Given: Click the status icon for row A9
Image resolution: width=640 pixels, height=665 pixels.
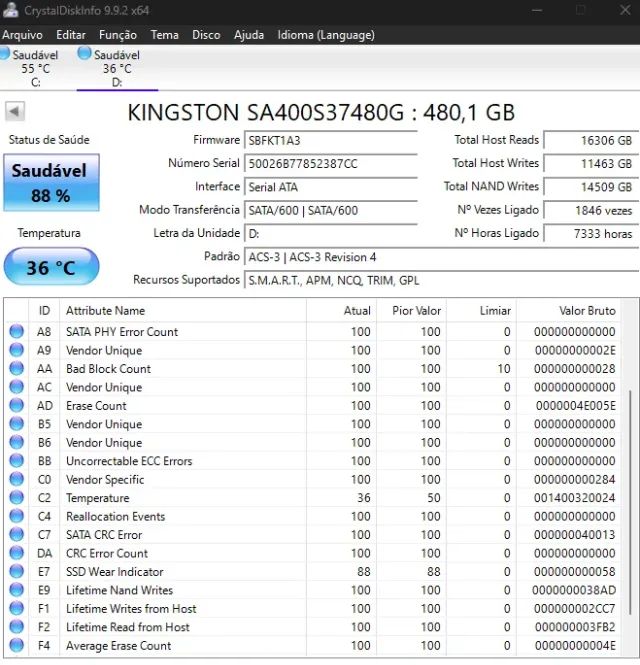Looking at the screenshot, I should click(x=17, y=350).
